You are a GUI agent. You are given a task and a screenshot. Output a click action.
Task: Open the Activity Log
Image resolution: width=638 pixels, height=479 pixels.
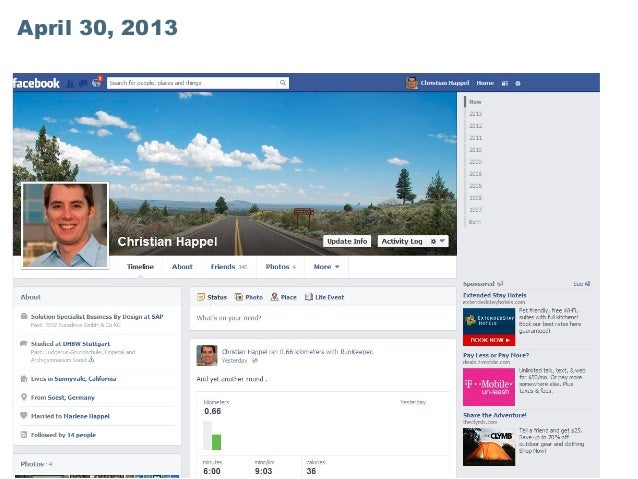[402, 241]
